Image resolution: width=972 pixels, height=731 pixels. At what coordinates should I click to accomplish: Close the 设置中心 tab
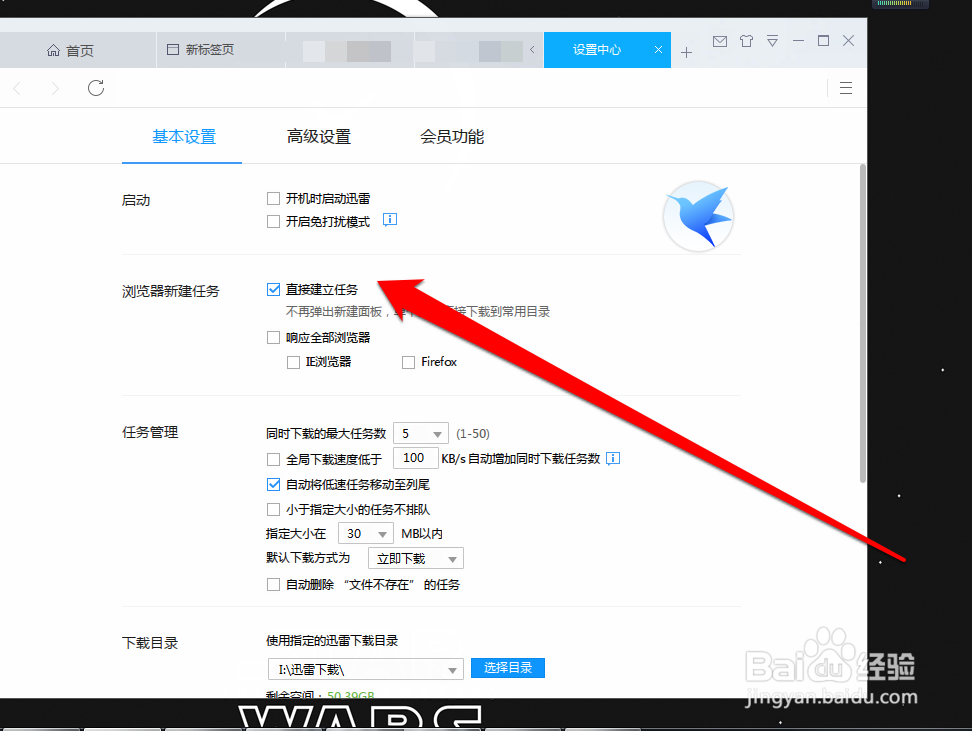658,50
